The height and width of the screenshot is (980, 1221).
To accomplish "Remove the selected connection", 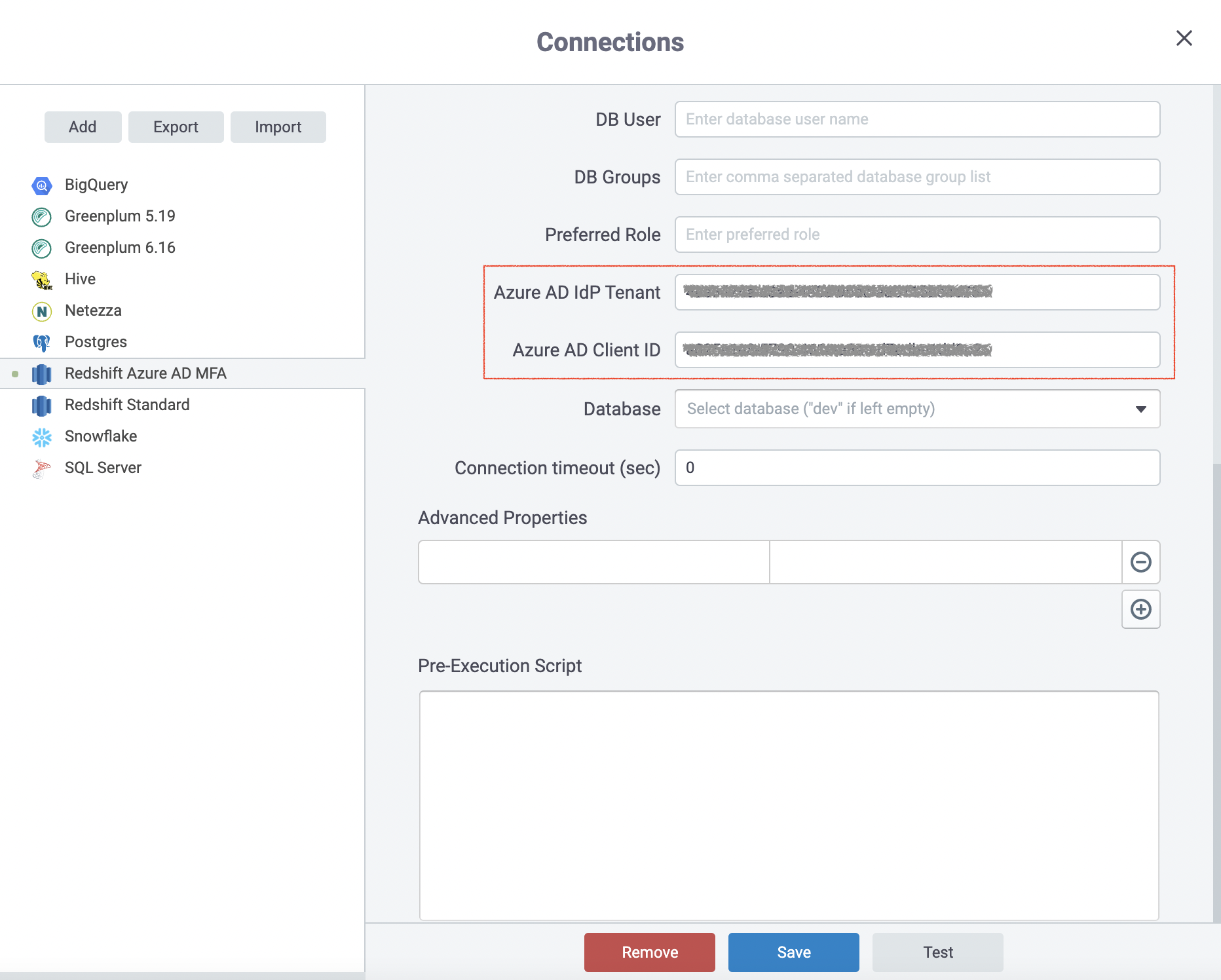I will pos(650,952).
